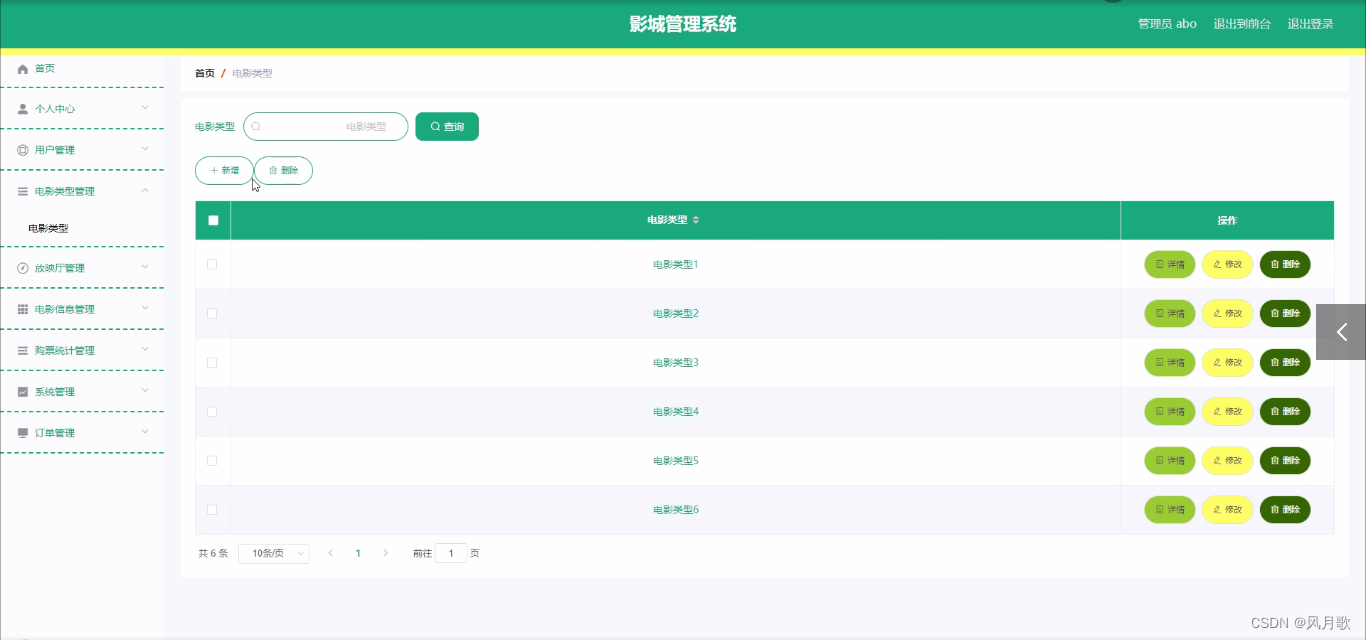Image resolution: width=1366 pixels, height=640 pixels.
Task: Select page 1 in pagination
Action: pos(358,553)
